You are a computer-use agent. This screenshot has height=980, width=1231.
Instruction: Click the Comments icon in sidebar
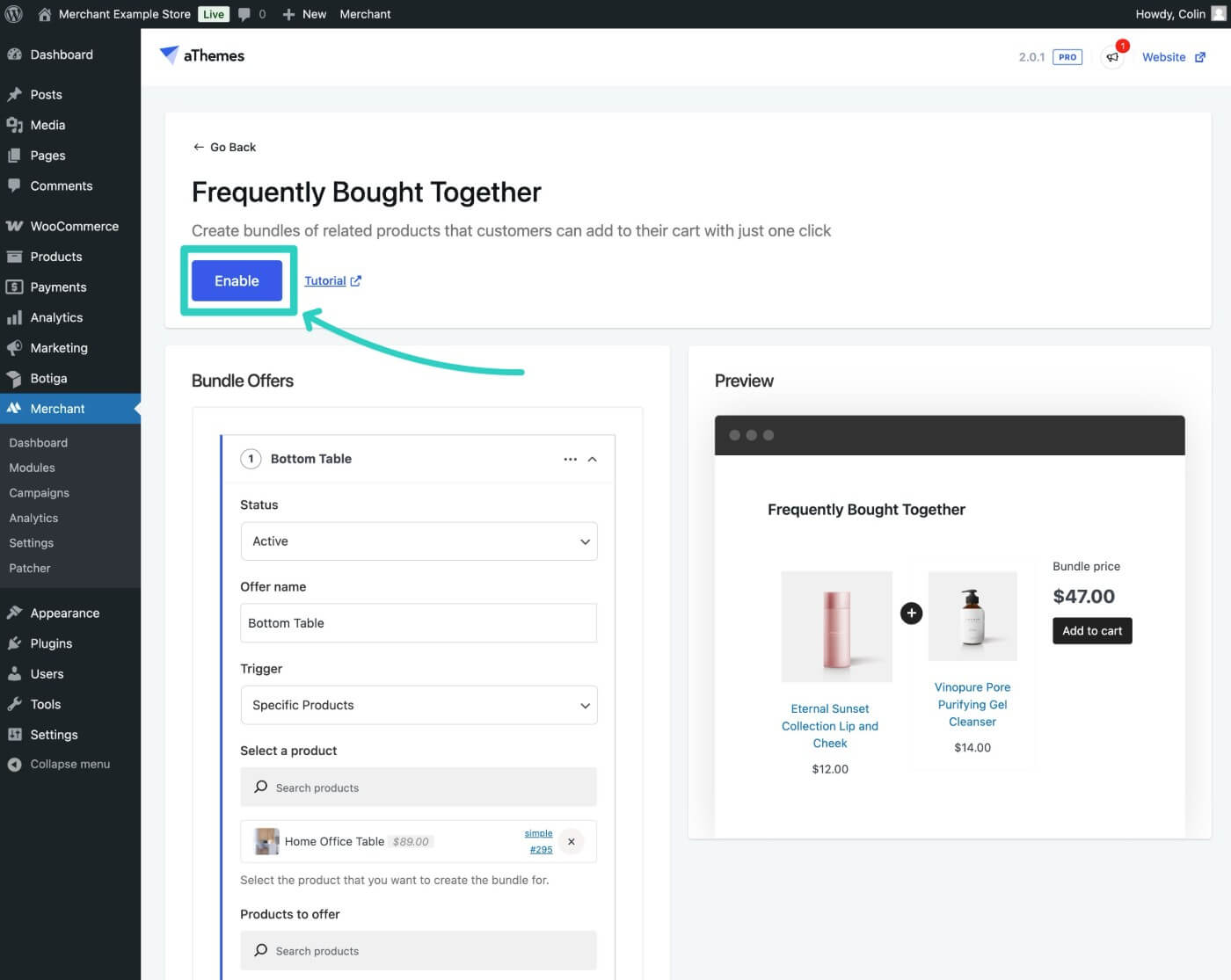(x=14, y=185)
